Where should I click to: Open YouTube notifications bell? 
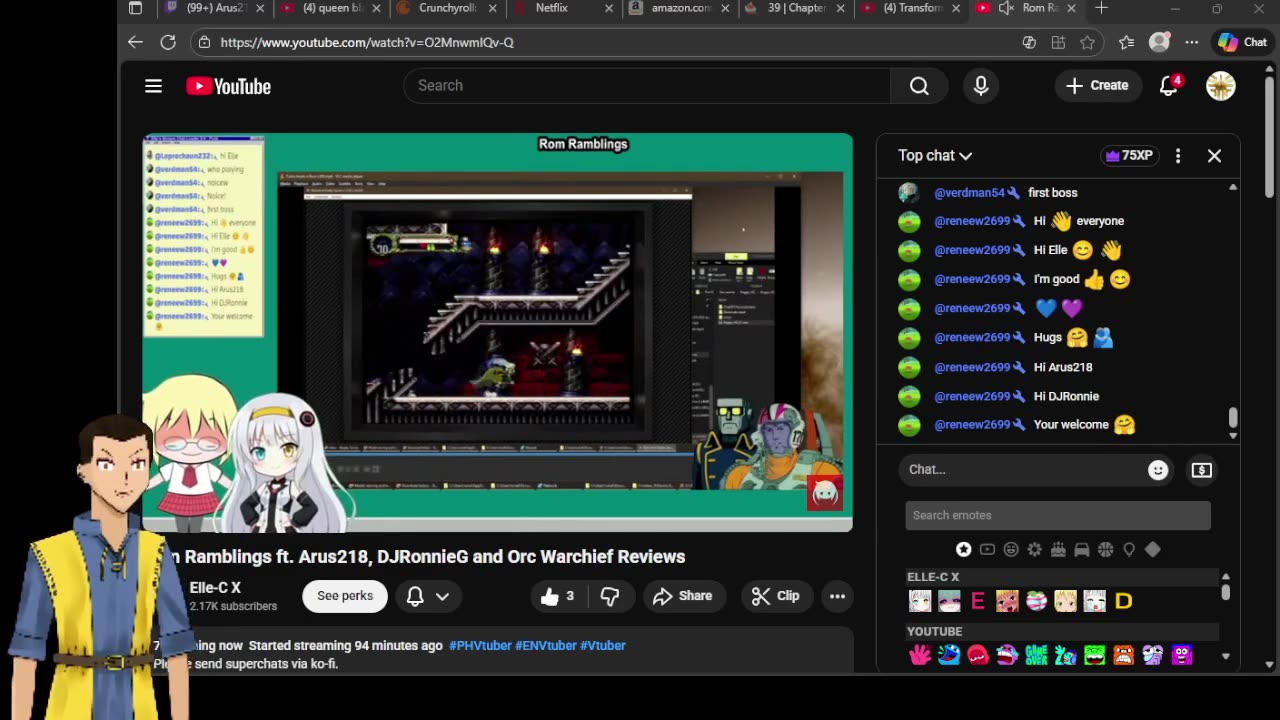point(1169,86)
